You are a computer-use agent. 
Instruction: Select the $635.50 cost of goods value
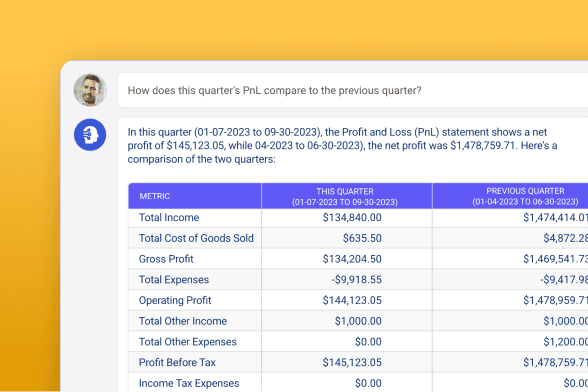(362, 238)
